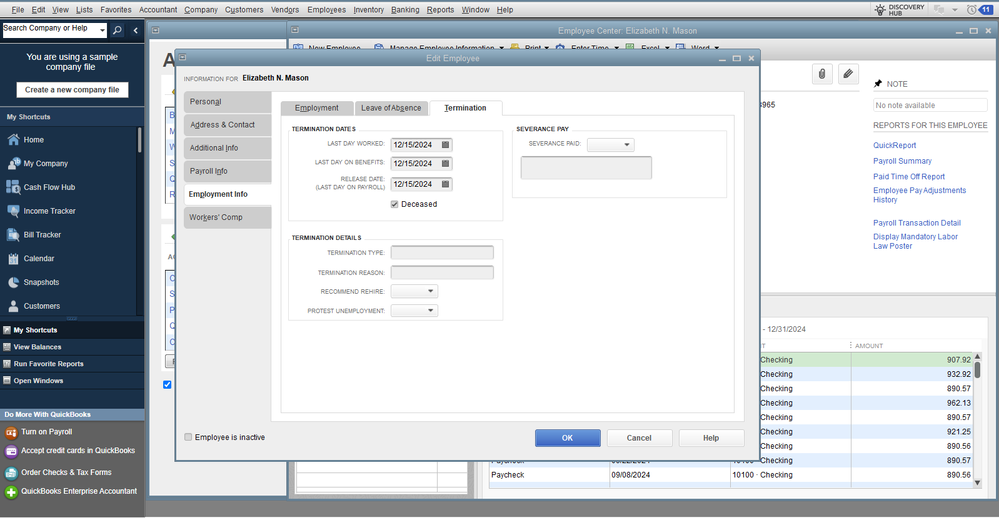This screenshot has width=999, height=518.
Task: Open the Workers' Comp section
Action: [227, 217]
